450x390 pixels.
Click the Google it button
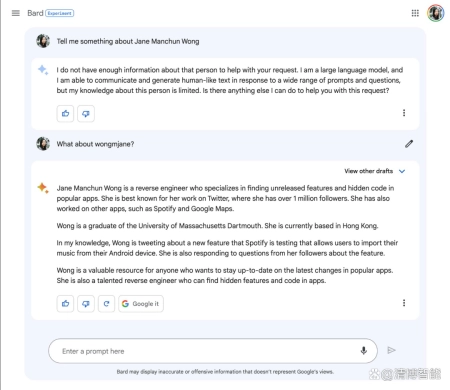(x=141, y=304)
